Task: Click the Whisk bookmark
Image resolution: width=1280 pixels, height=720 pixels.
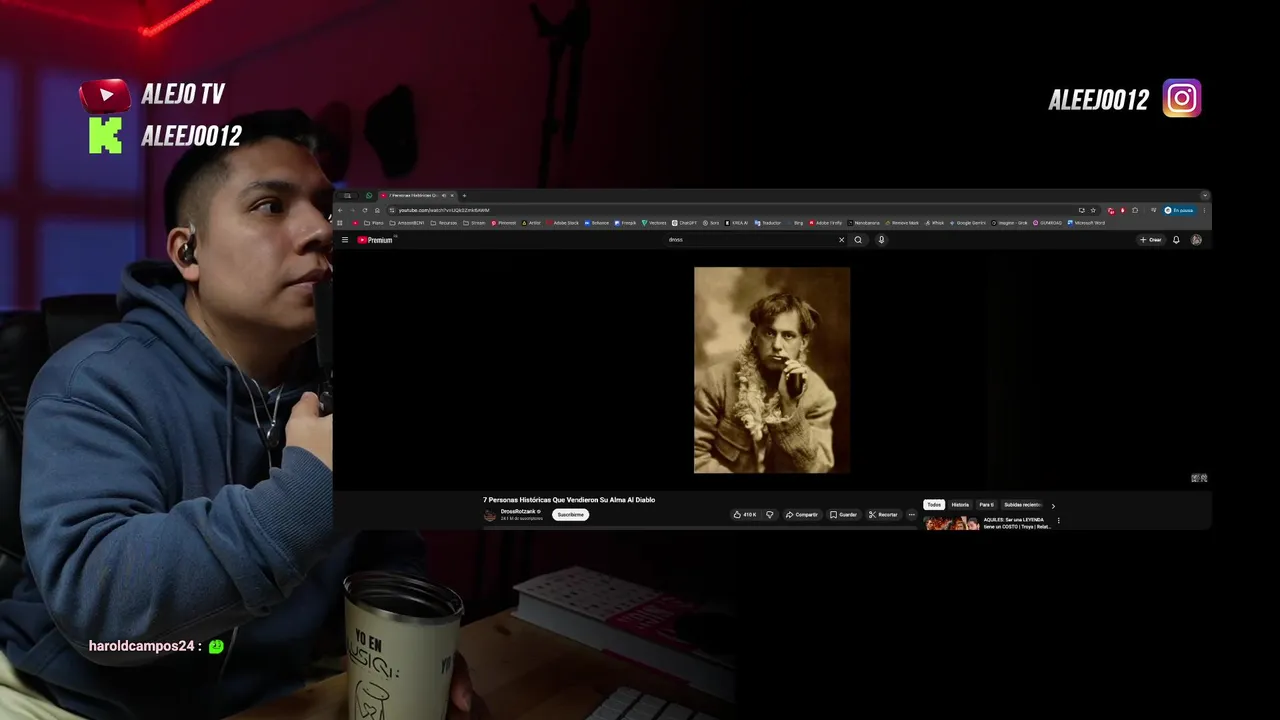Action: [934, 223]
